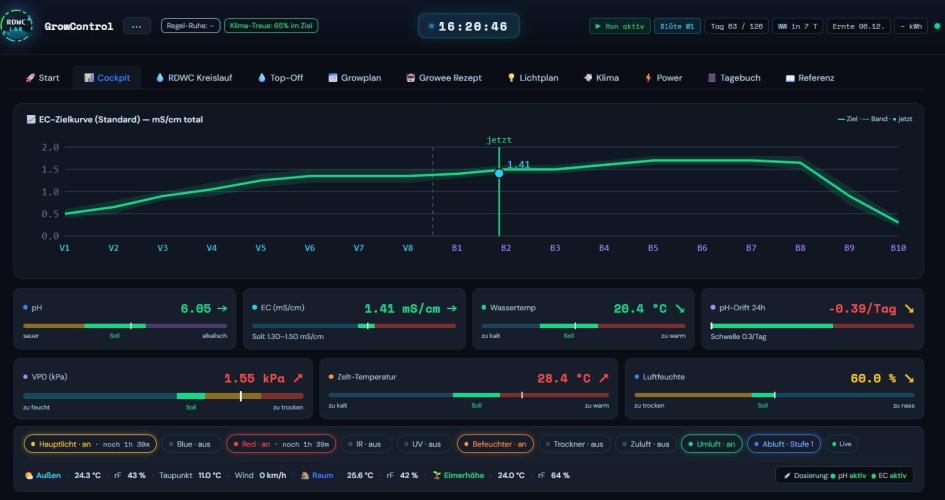The height and width of the screenshot is (500, 945).
Task: Toggle the Zuluft aus pill
Action: pyautogui.click(x=646, y=444)
